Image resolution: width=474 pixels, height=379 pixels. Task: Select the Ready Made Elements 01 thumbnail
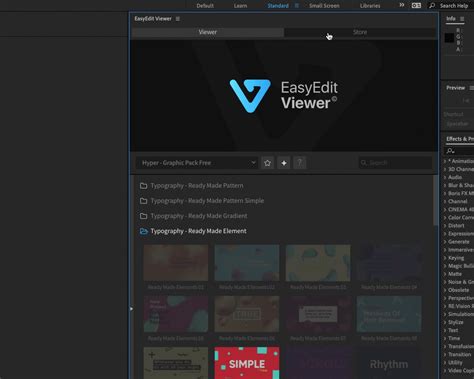176,263
